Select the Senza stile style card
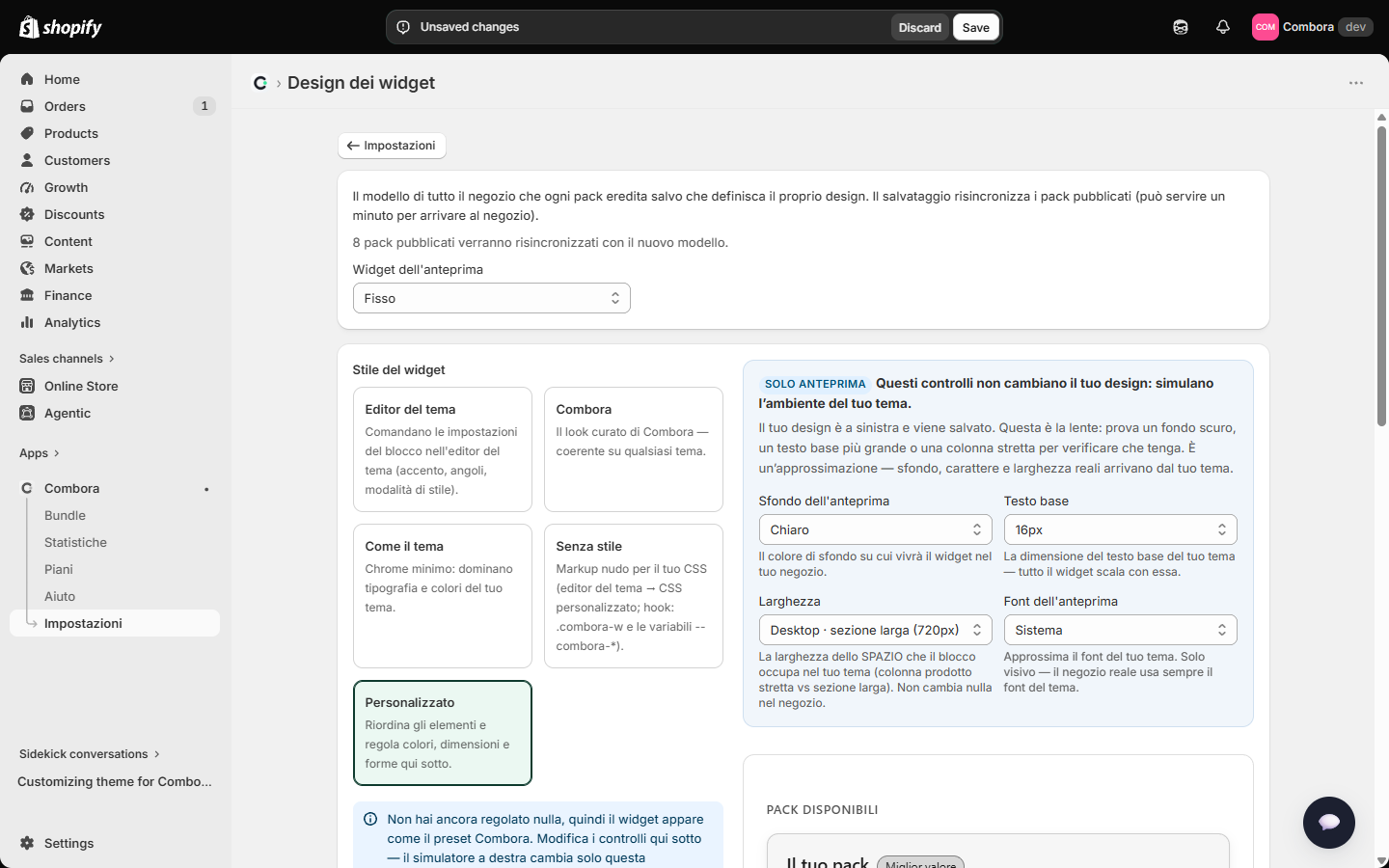The height and width of the screenshot is (868, 1389). 634,596
